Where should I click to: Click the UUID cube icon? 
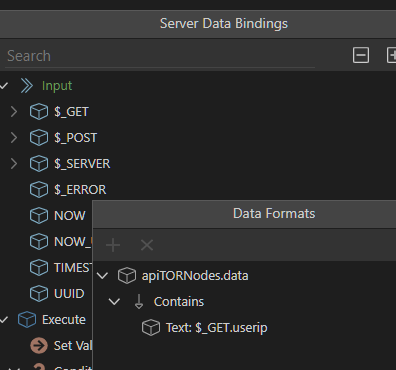coord(39,294)
